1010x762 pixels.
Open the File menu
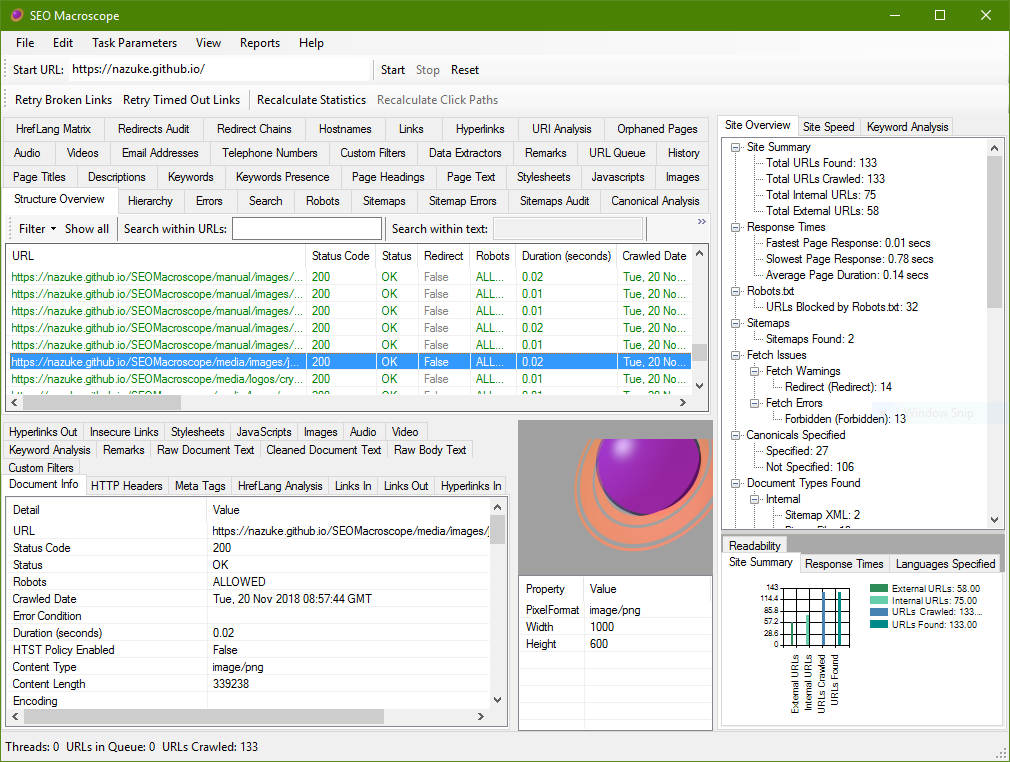[25, 43]
